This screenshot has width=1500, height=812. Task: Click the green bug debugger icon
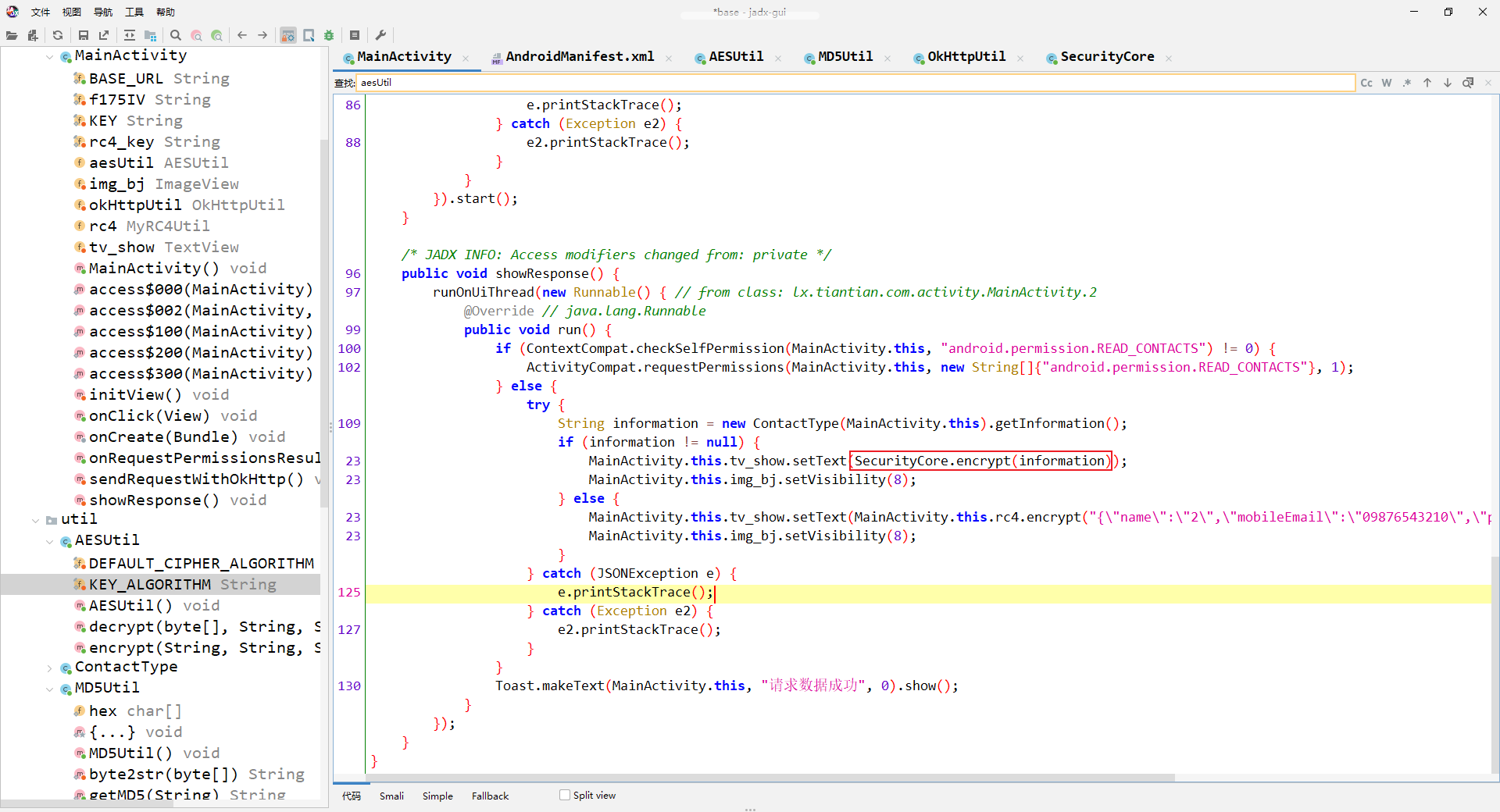(x=329, y=35)
